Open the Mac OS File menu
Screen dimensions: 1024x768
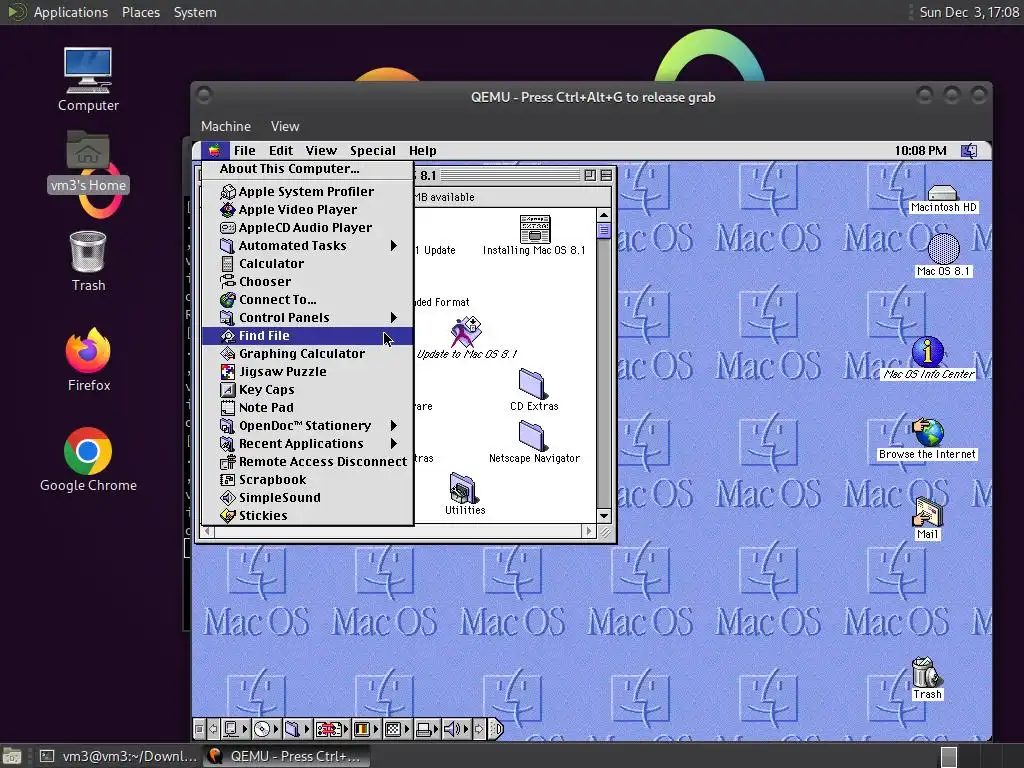pyautogui.click(x=245, y=151)
